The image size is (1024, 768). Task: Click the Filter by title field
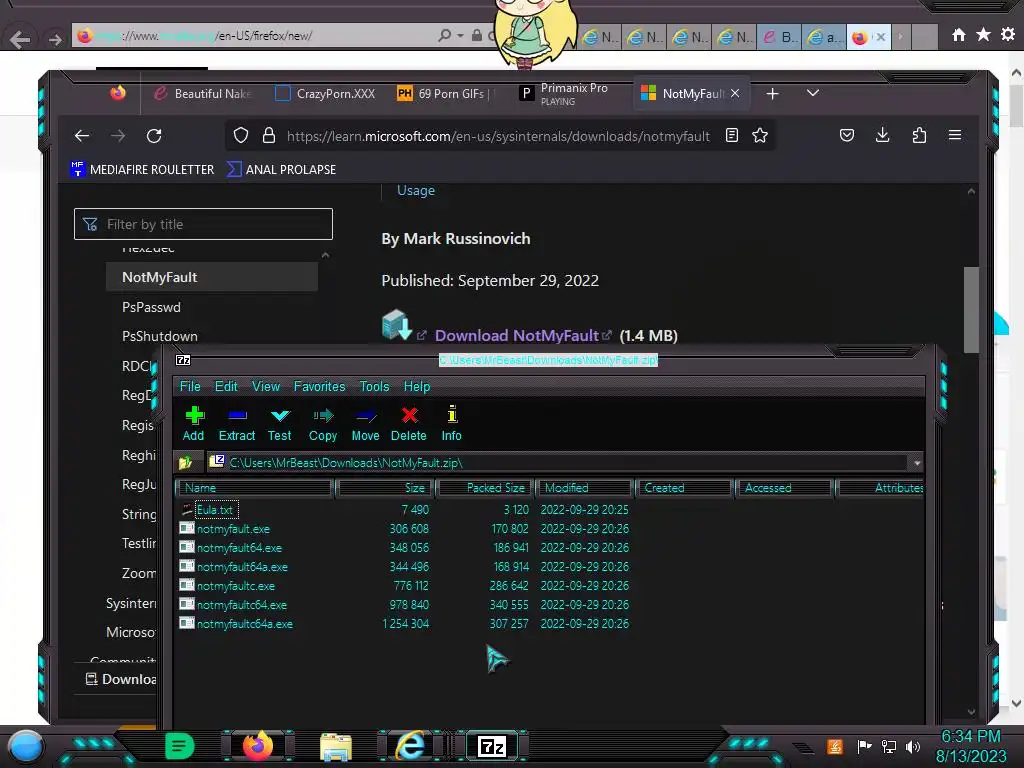(203, 224)
